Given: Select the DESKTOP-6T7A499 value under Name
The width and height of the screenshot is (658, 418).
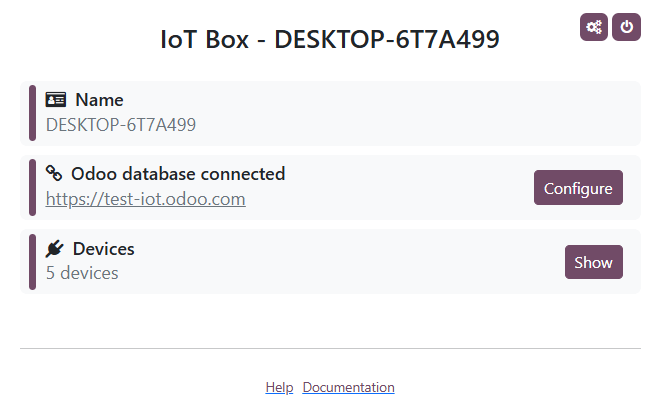Looking at the screenshot, I should click(121, 125).
